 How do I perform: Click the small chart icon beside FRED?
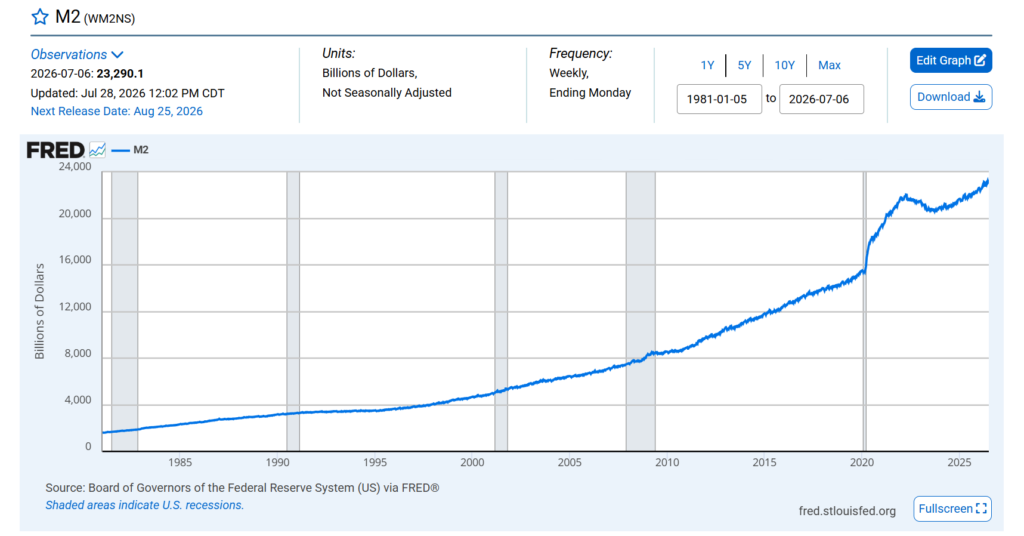tap(97, 150)
